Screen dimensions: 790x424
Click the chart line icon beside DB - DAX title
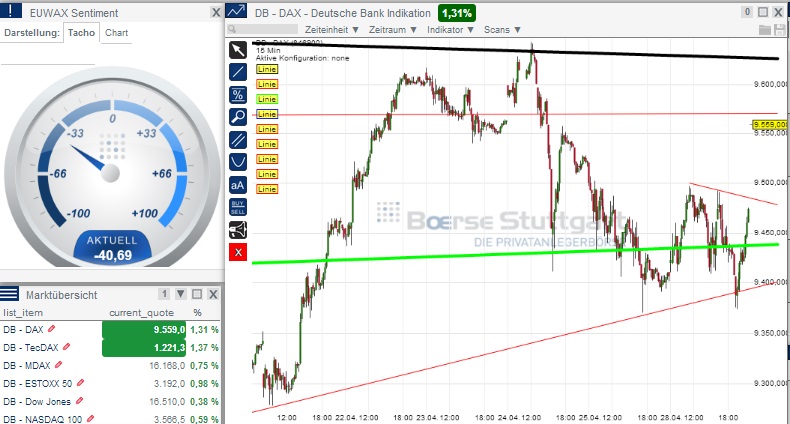[236, 11]
